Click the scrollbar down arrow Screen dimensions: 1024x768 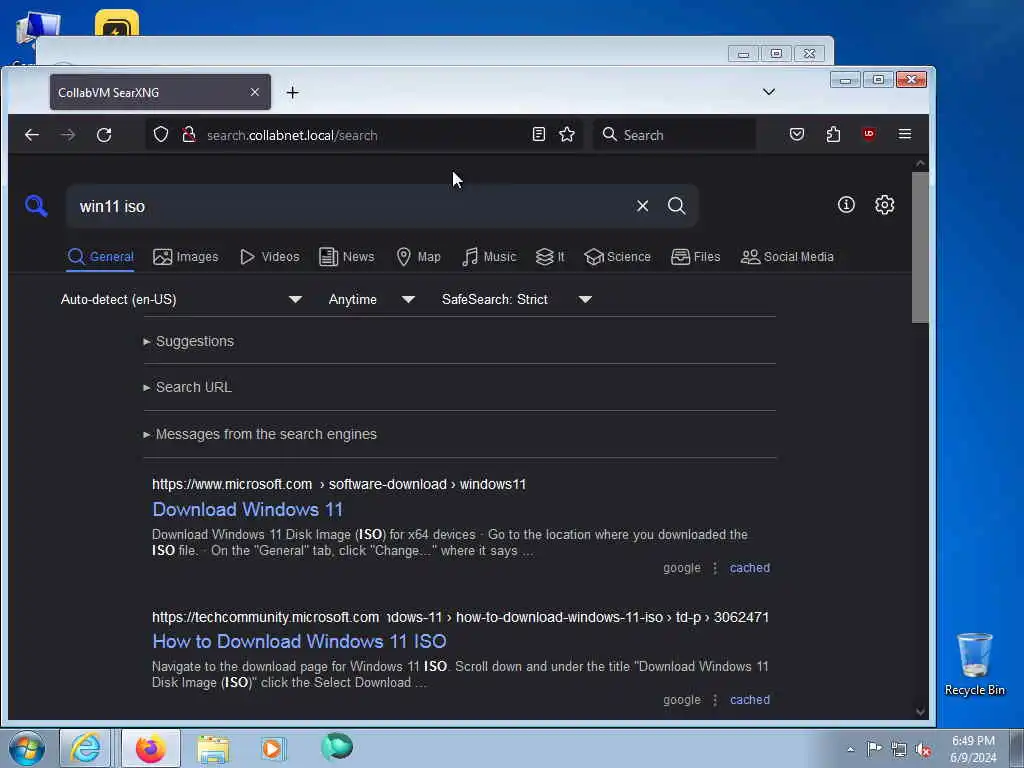click(920, 712)
